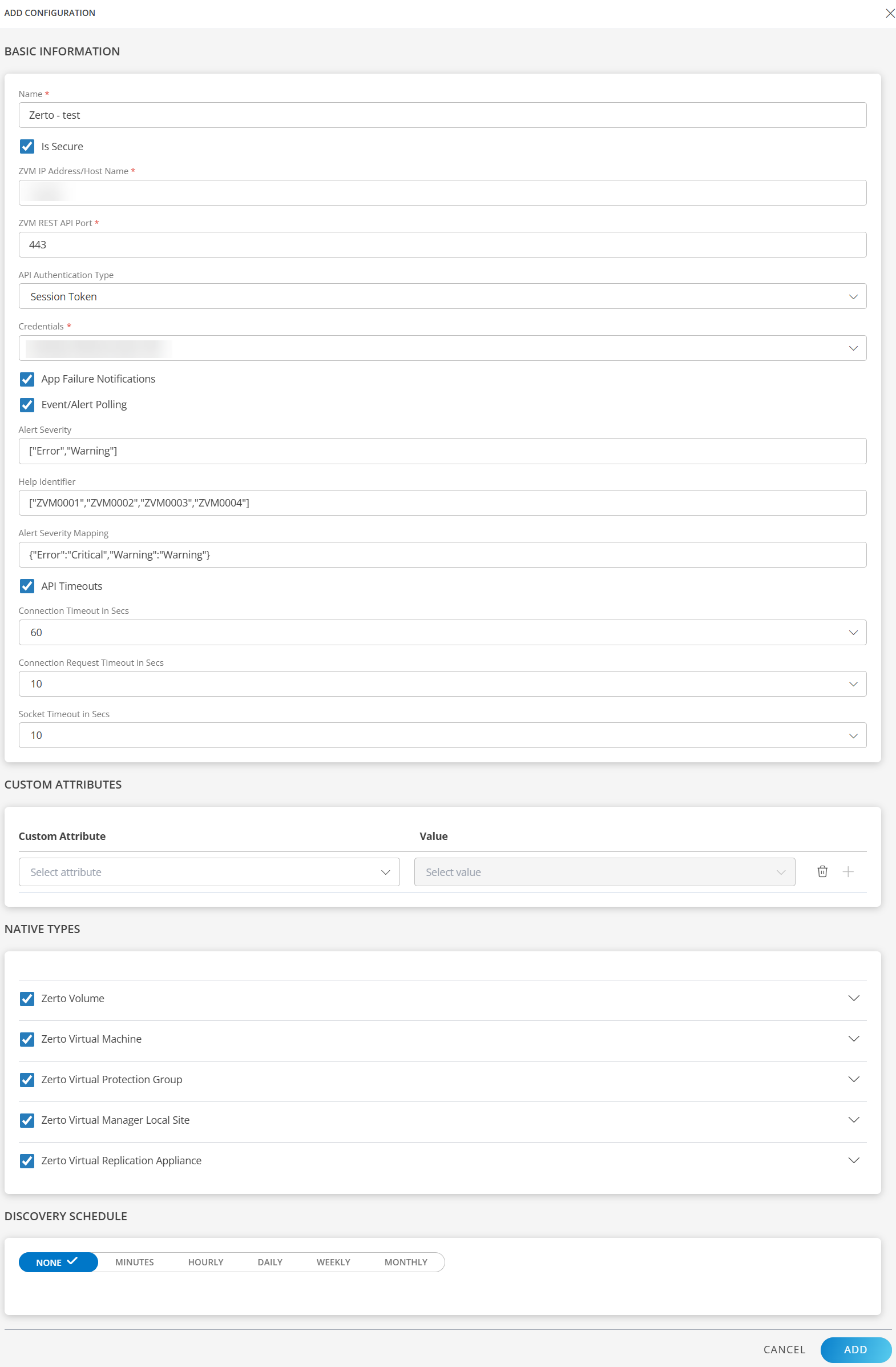
Task: Open the API Authentication Type dropdown
Action: [442, 296]
